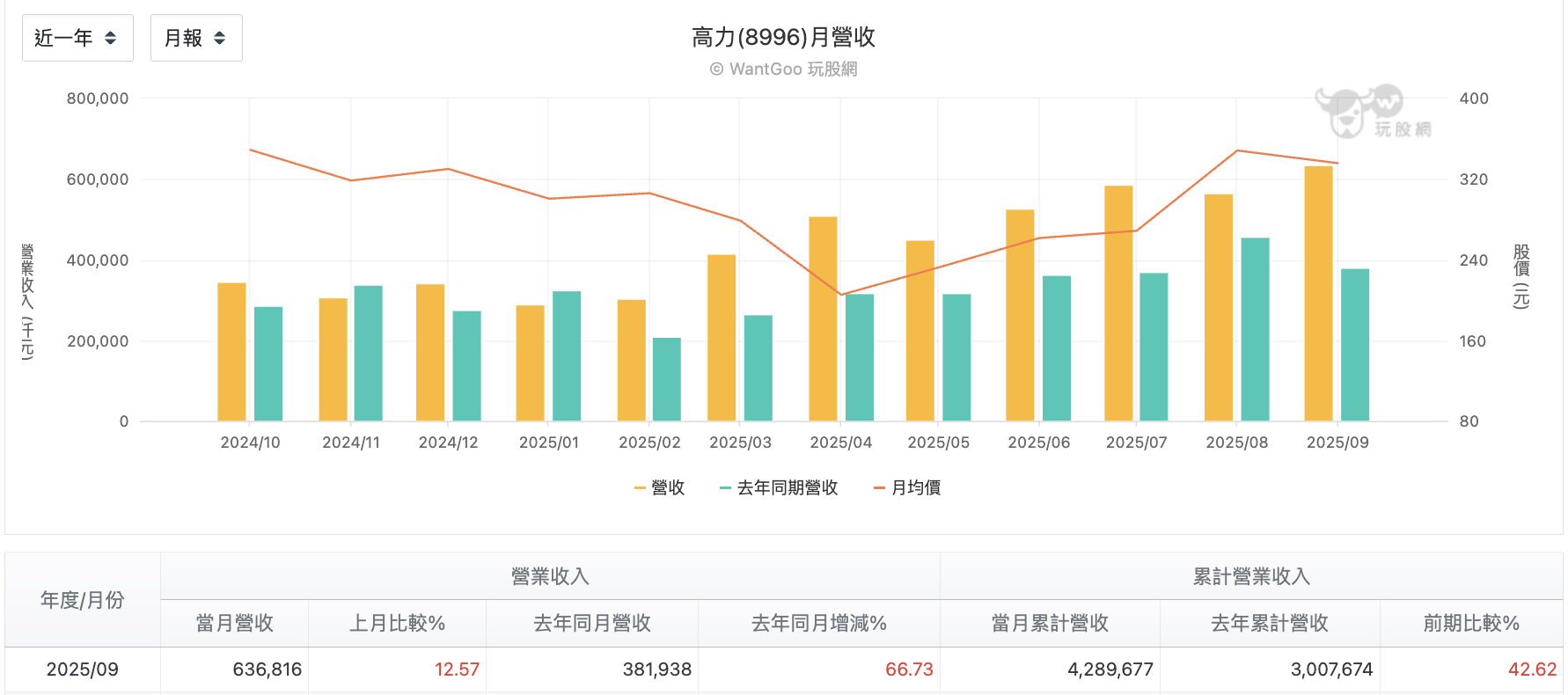
Task: Click the 月均價 line point at 2025/08
Action: point(1237,150)
